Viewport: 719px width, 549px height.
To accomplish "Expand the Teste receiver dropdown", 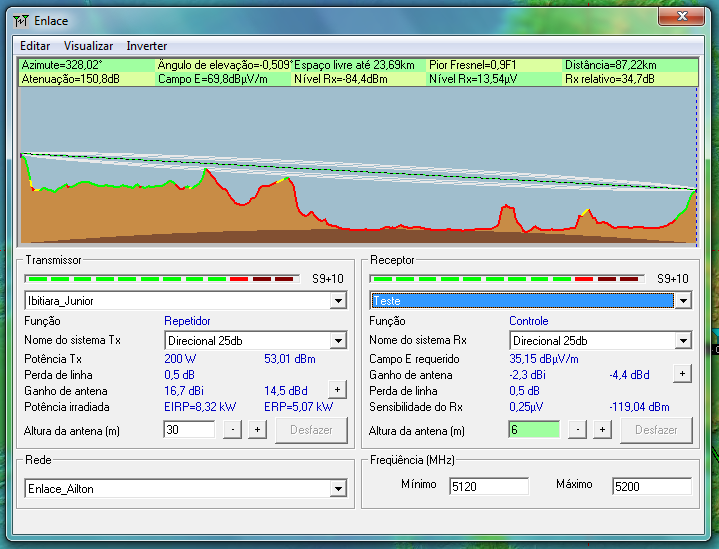I will click(683, 301).
